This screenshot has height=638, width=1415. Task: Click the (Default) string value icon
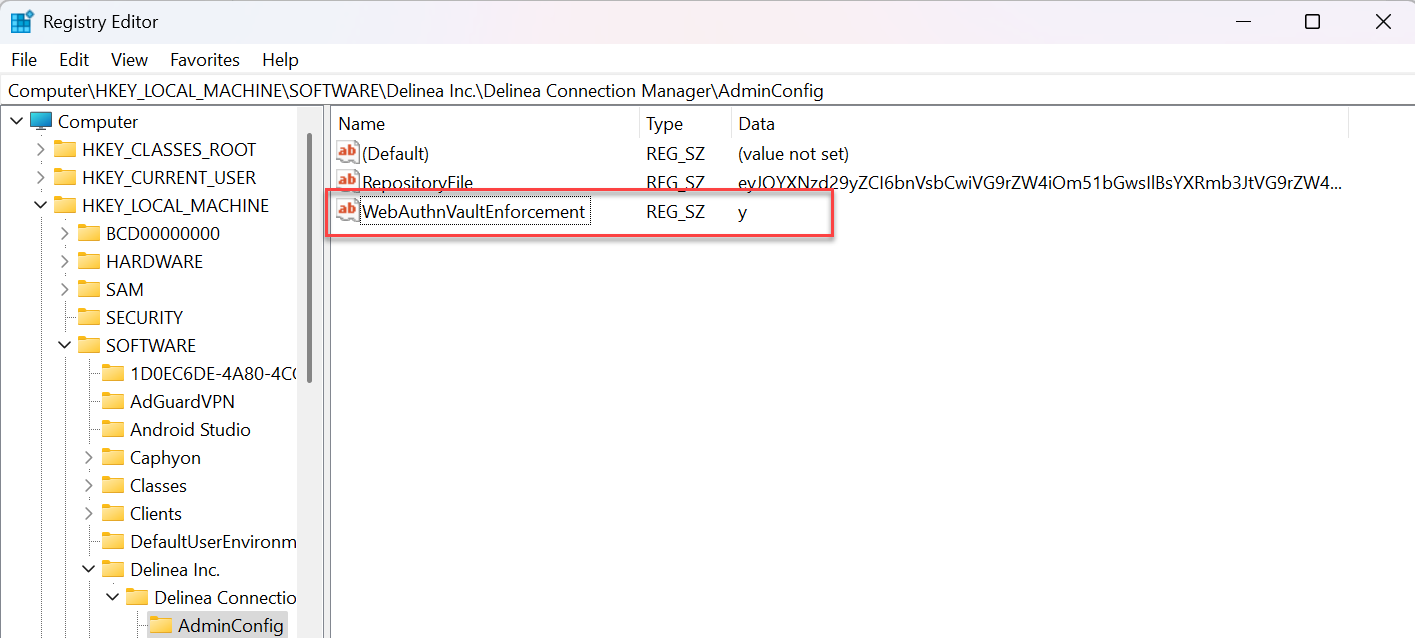point(347,153)
